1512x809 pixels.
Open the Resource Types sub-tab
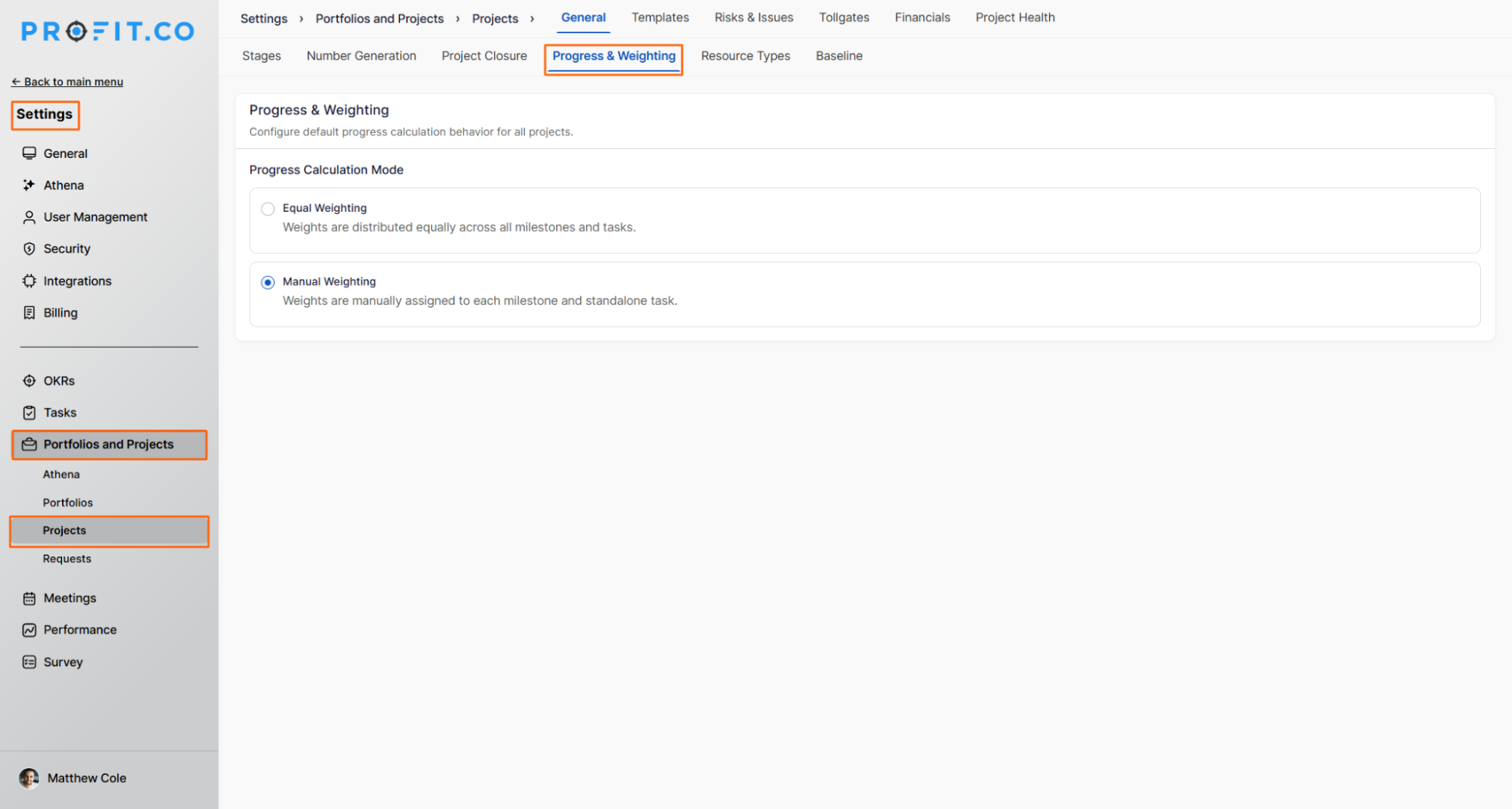coord(746,56)
